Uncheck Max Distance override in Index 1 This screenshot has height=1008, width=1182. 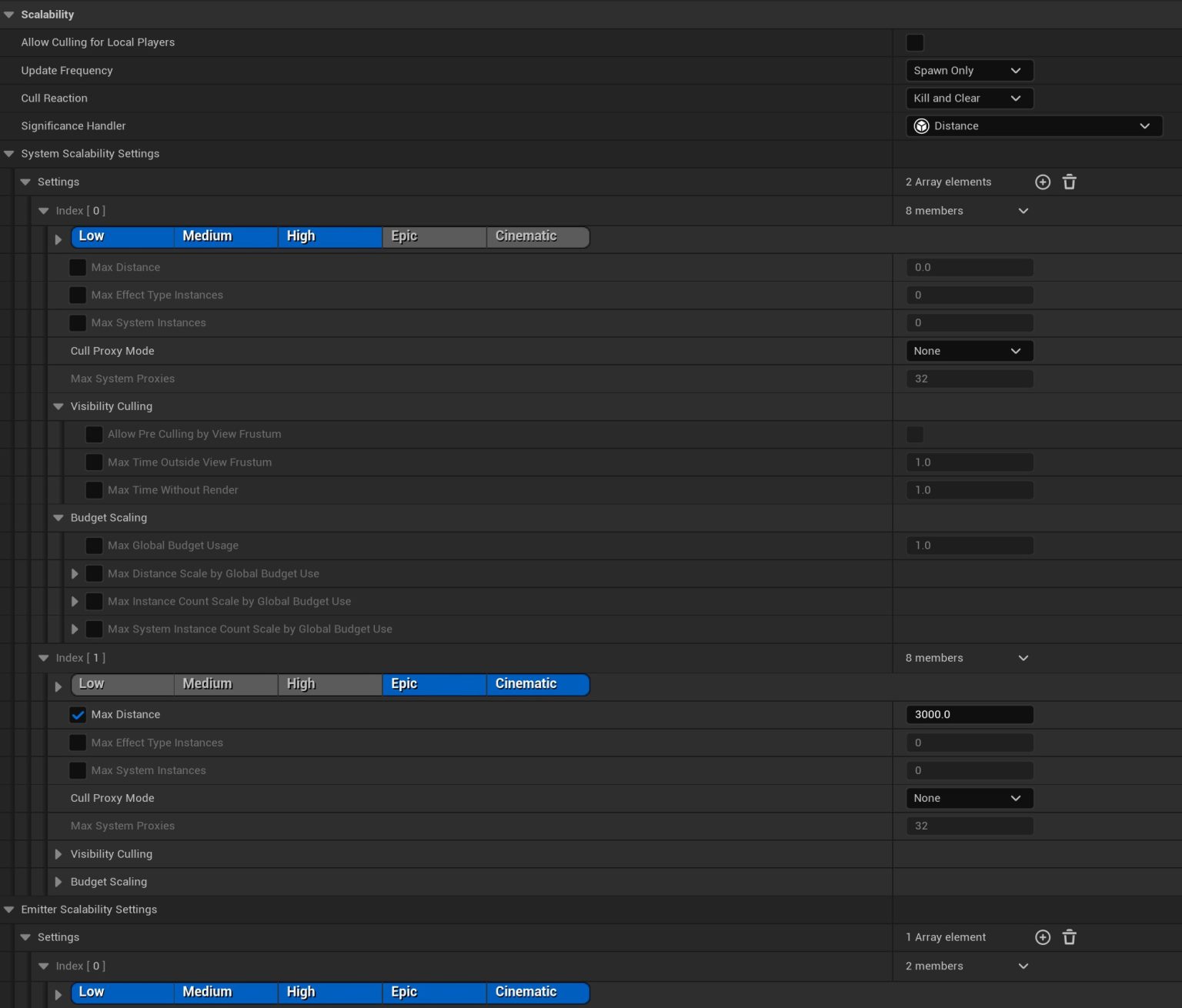click(77, 714)
